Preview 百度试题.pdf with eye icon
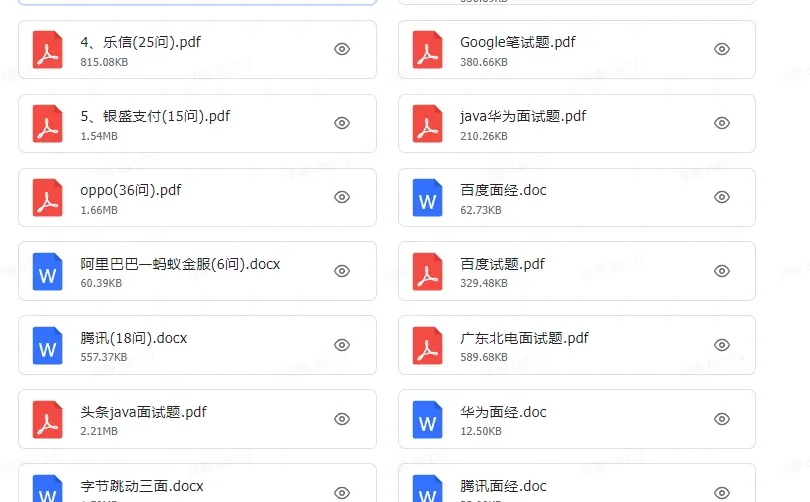 pyautogui.click(x=722, y=271)
